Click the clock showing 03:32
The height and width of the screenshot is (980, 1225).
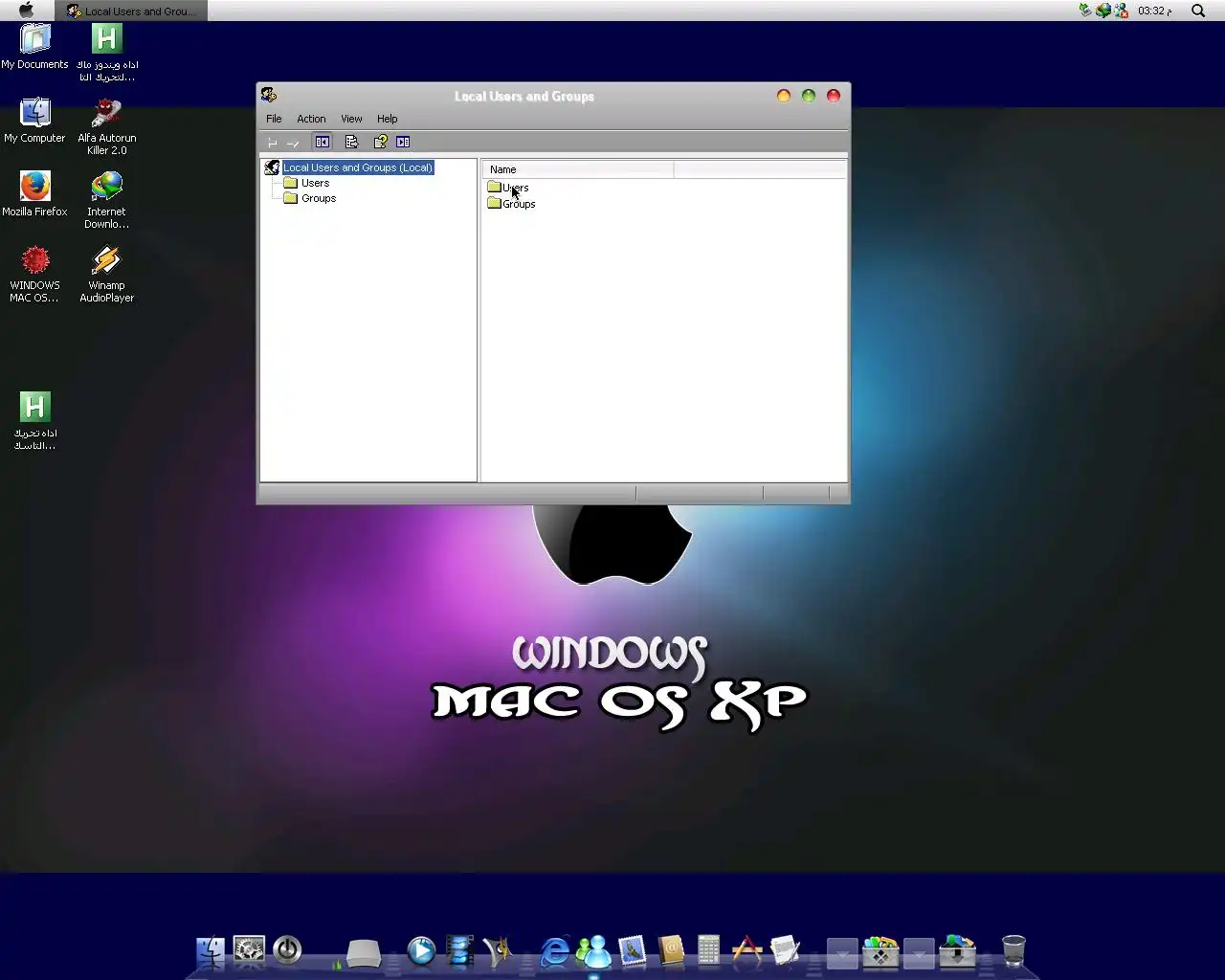coord(1154,11)
